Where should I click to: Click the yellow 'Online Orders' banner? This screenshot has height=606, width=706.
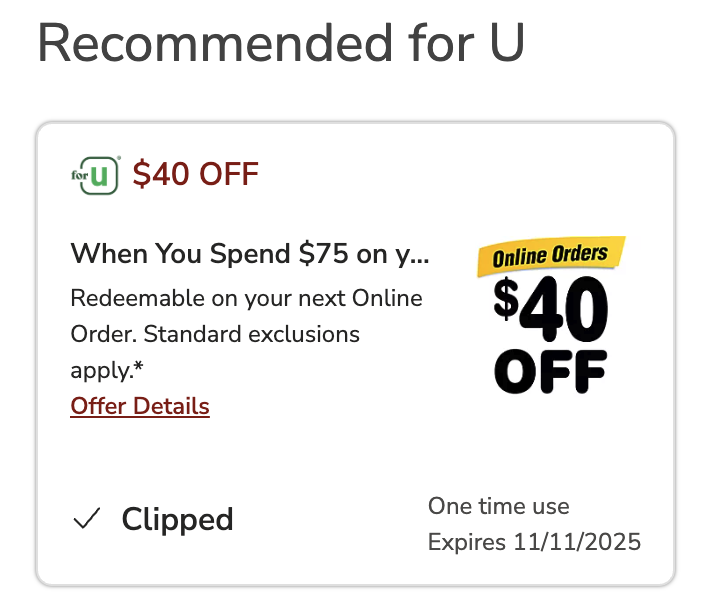(551, 256)
